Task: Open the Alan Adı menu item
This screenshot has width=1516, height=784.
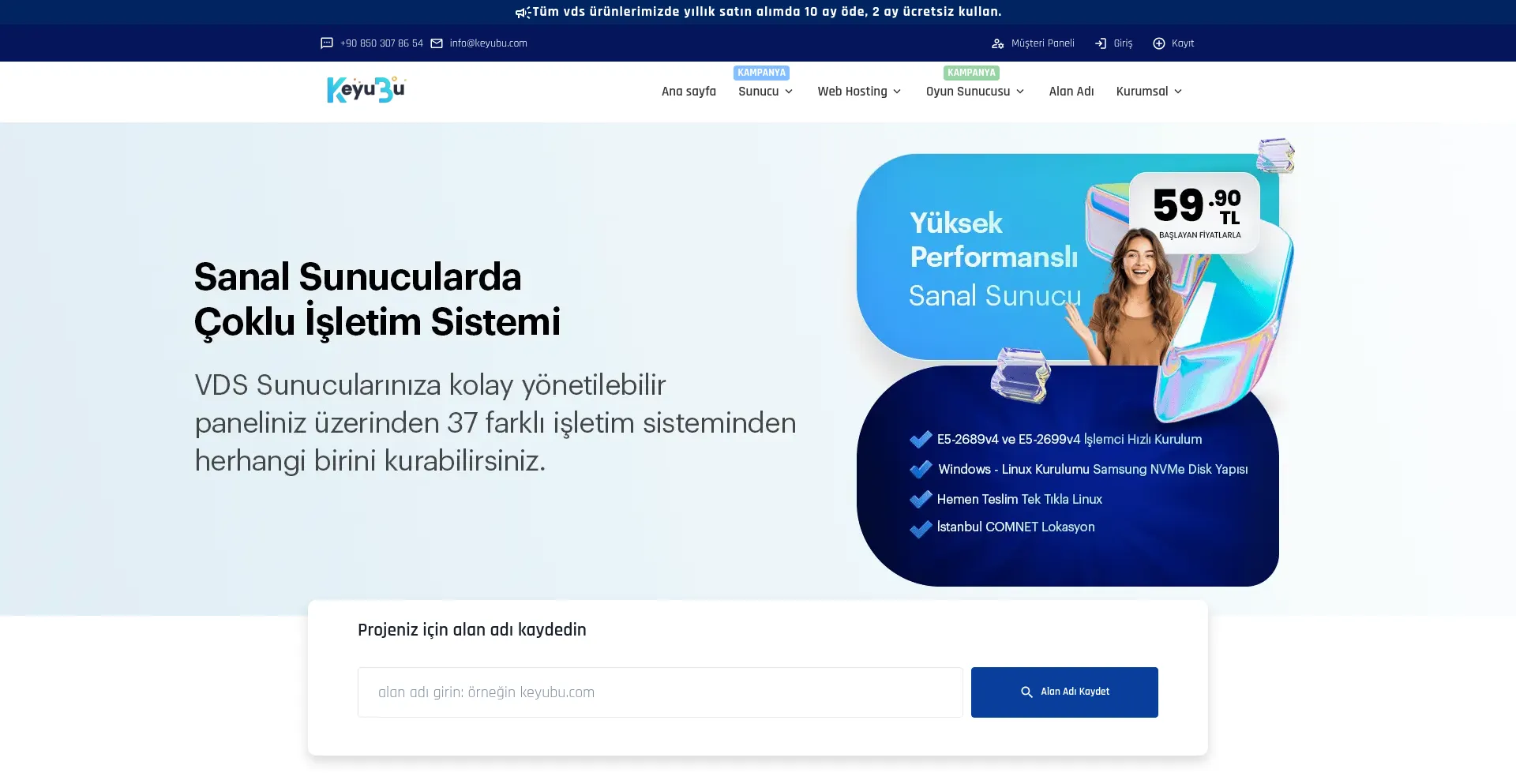Action: click(1071, 92)
